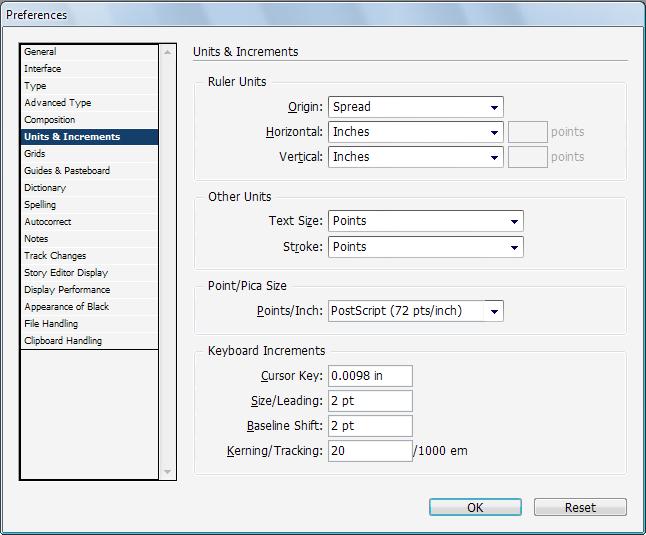This screenshot has width=646, height=535.
Task: Click the OK button
Action: pos(475,507)
